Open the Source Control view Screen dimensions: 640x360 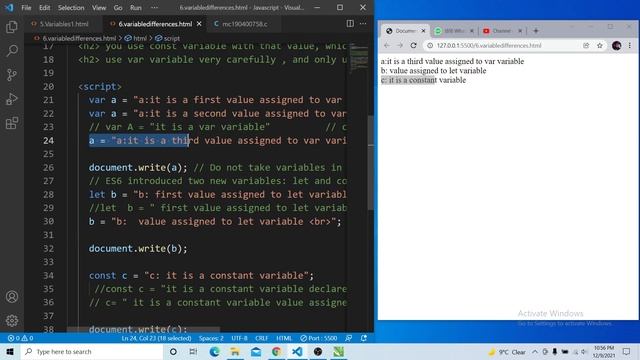tap(12, 75)
